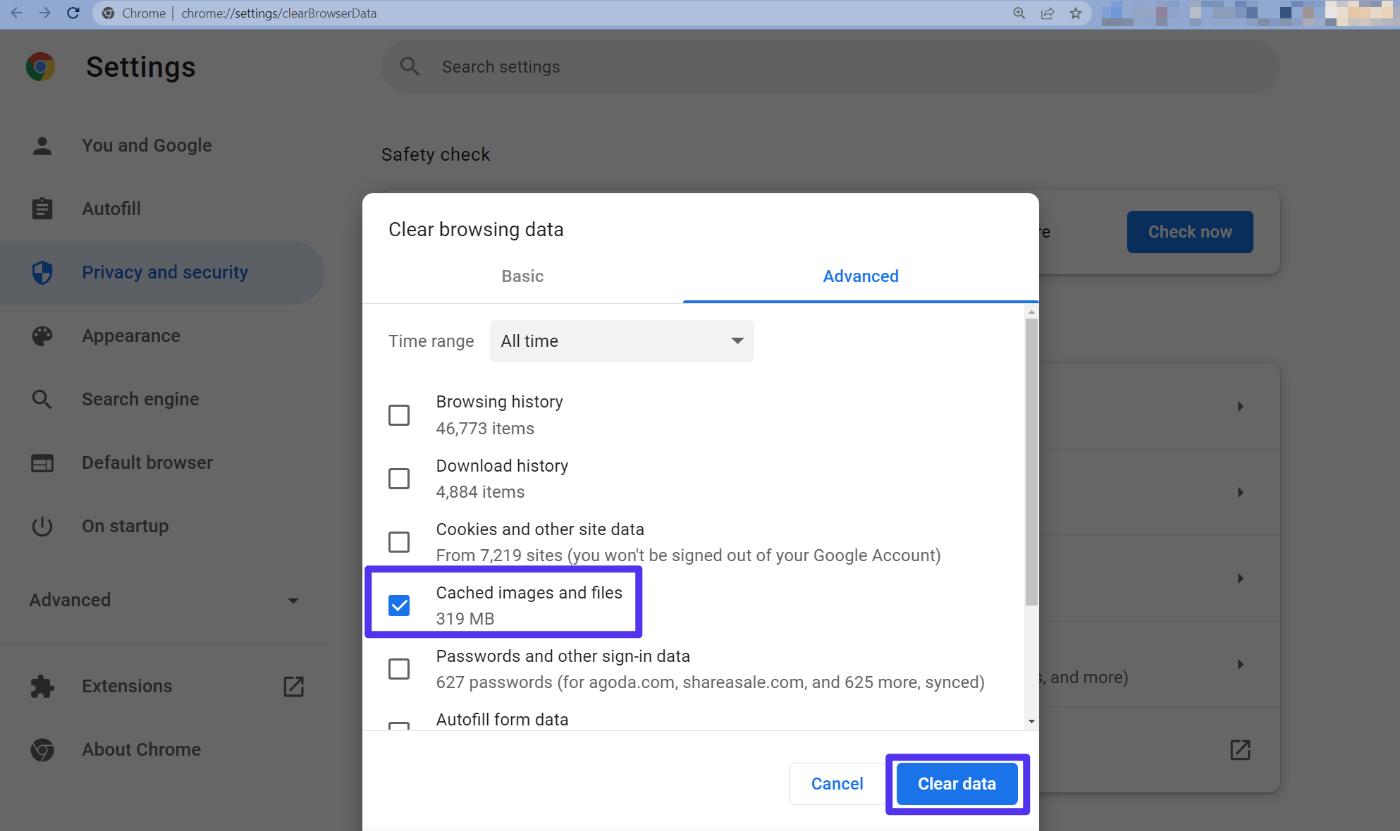Click the Clear data button

pyautogui.click(x=956, y=783)
